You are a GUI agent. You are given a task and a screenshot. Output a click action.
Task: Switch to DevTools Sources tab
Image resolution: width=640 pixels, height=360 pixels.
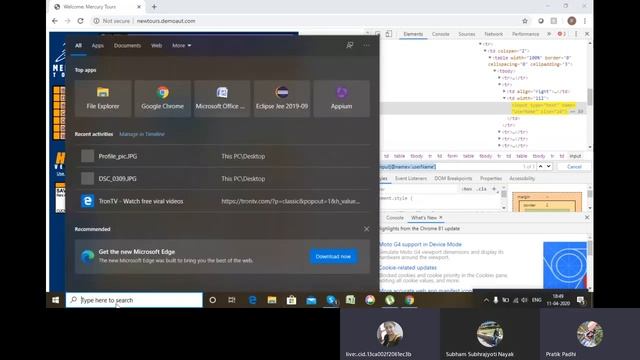click(x=467, y=34)
